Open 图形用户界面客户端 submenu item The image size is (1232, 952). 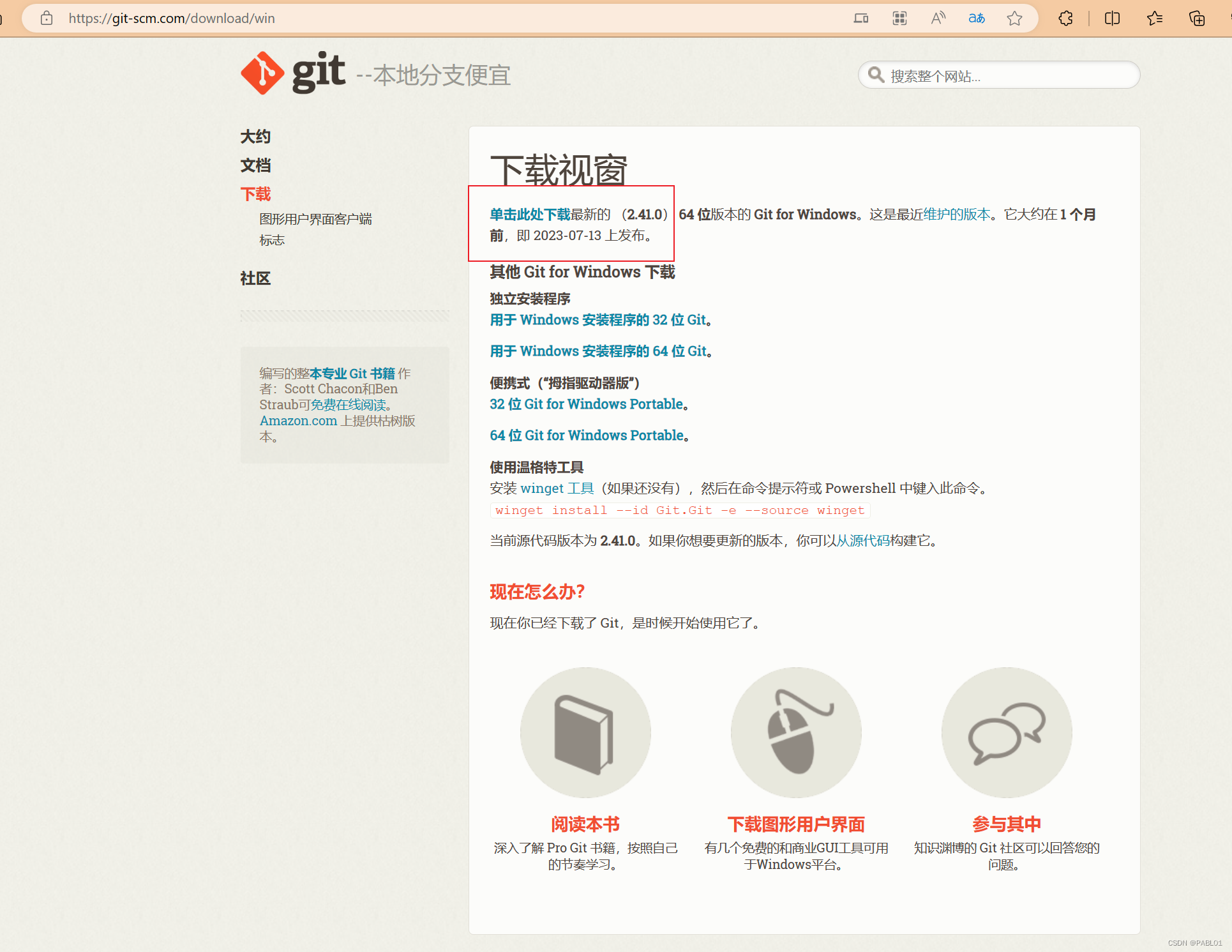315,219
